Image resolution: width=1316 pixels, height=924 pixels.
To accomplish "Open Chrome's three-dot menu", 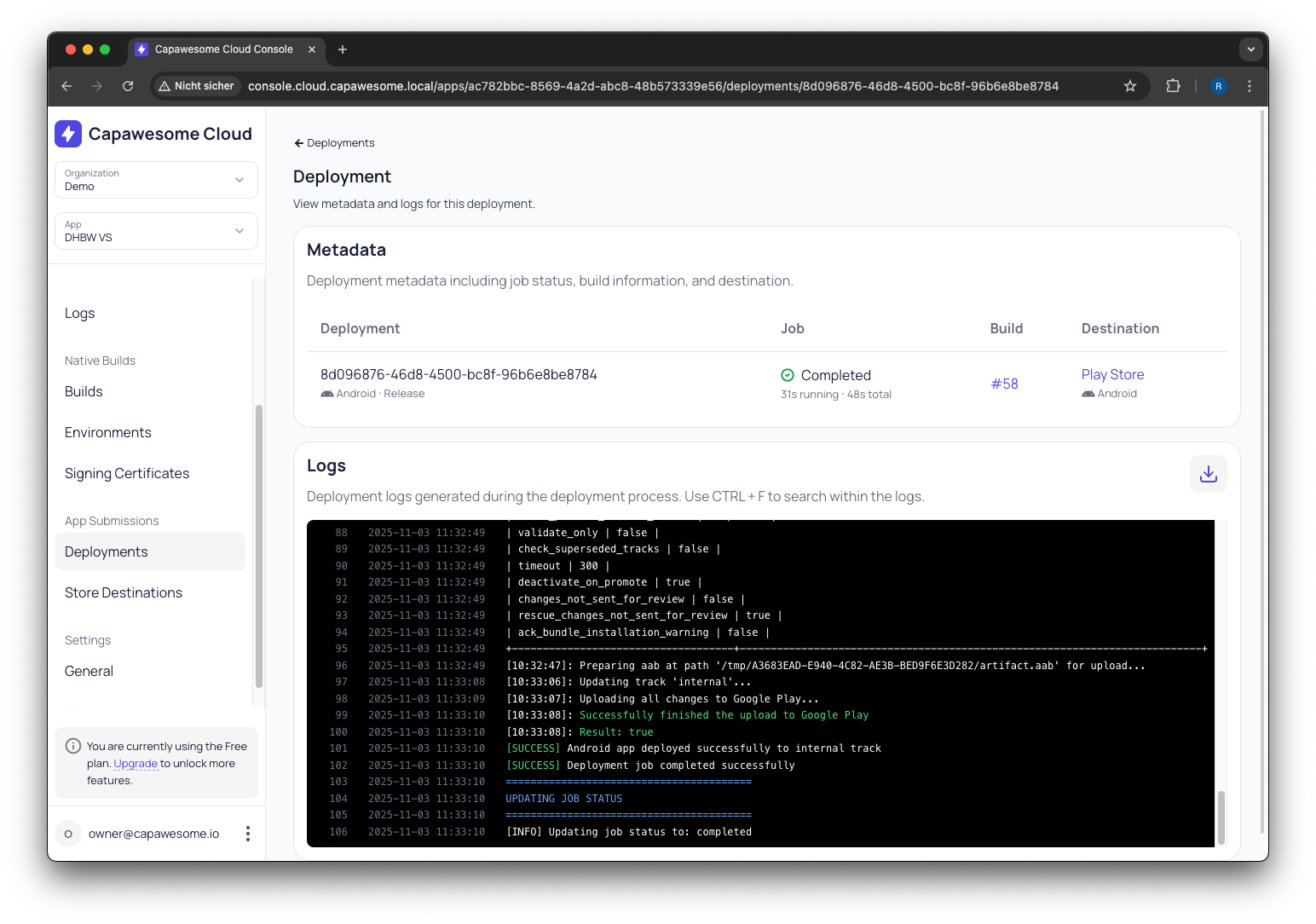I will tap(1250, 86).
